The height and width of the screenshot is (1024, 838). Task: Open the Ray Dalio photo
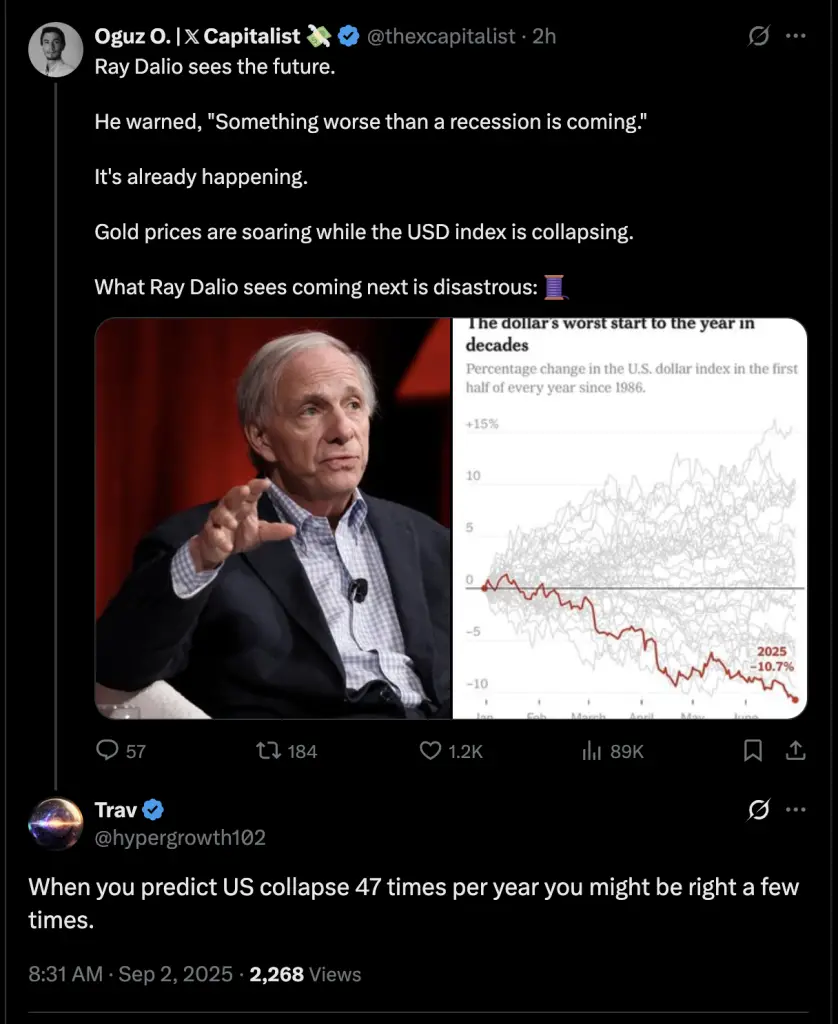(x=273, y=519)
